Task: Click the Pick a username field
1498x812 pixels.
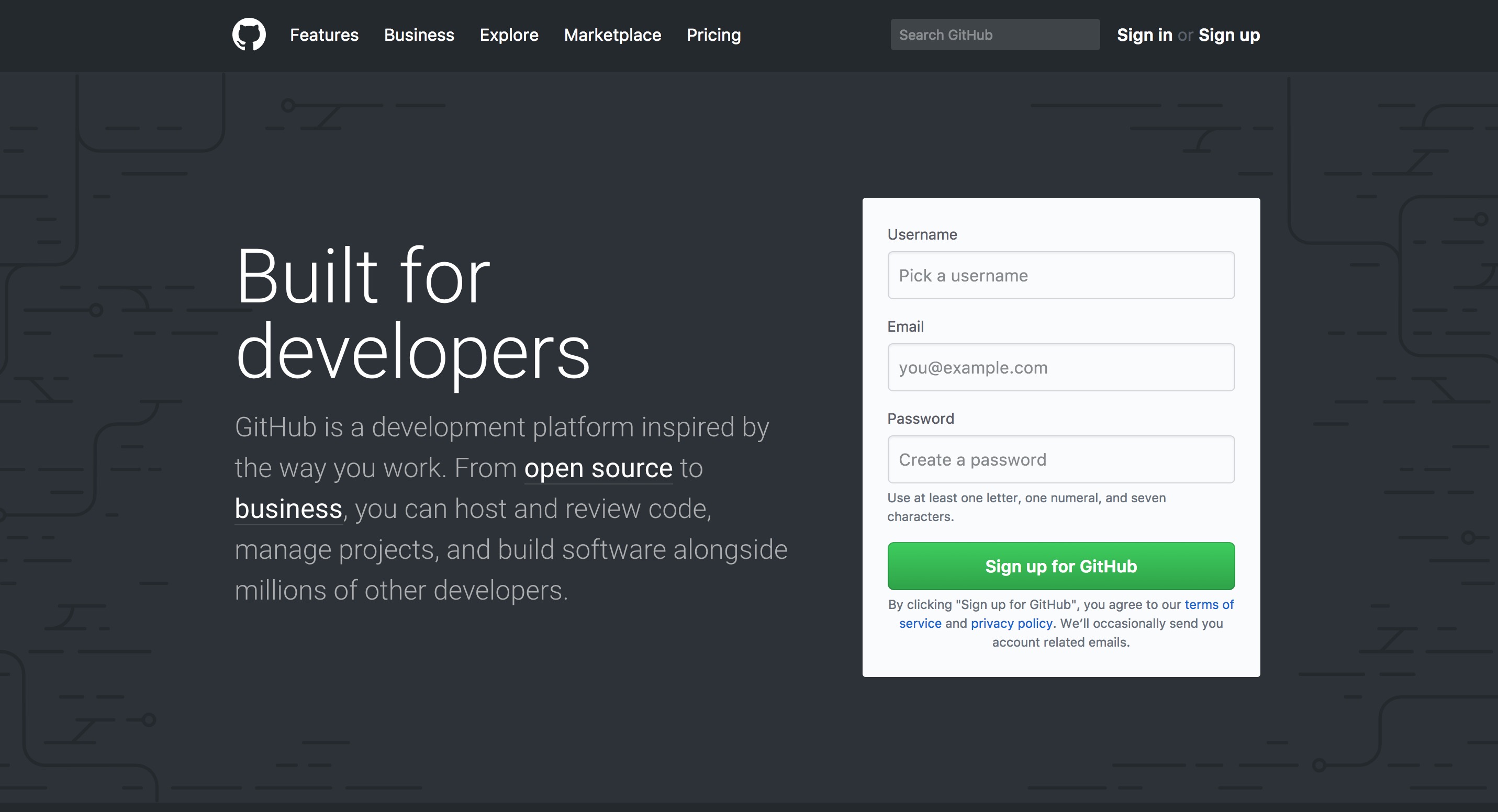Action: click(1061, 275)
